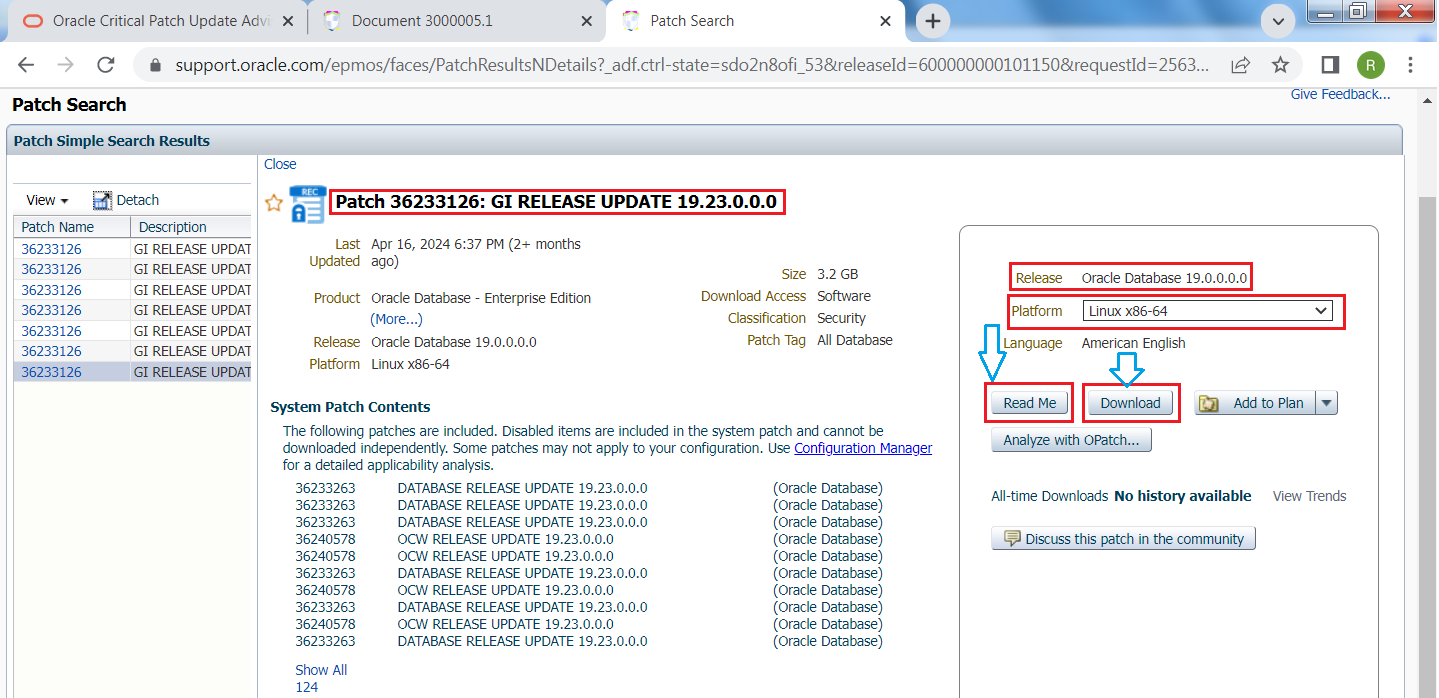This screenshot has width=1439, height=698.
Task: Download the patch 36233126
Action: pos(1130,403)
